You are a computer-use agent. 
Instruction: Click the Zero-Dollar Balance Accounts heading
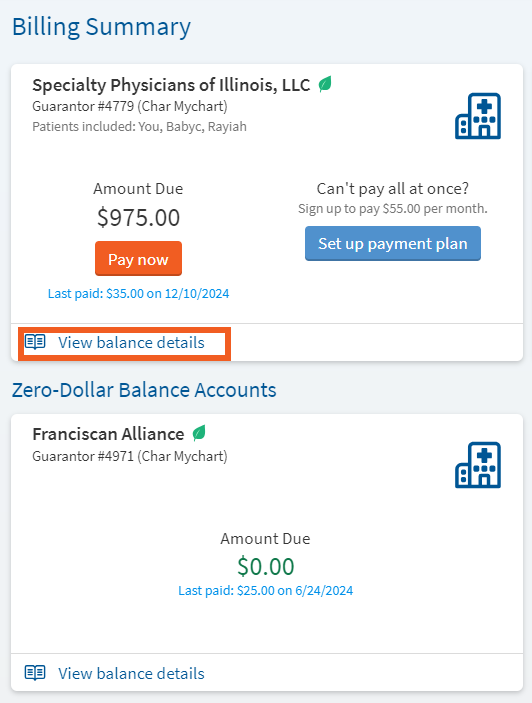[x=144, y=390]
